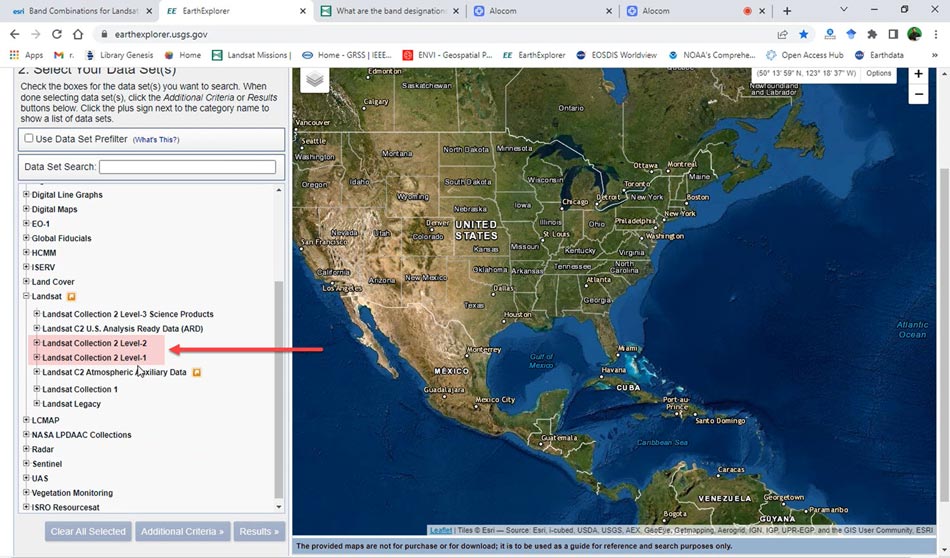Share this page via the share icon

coord(782,35)
